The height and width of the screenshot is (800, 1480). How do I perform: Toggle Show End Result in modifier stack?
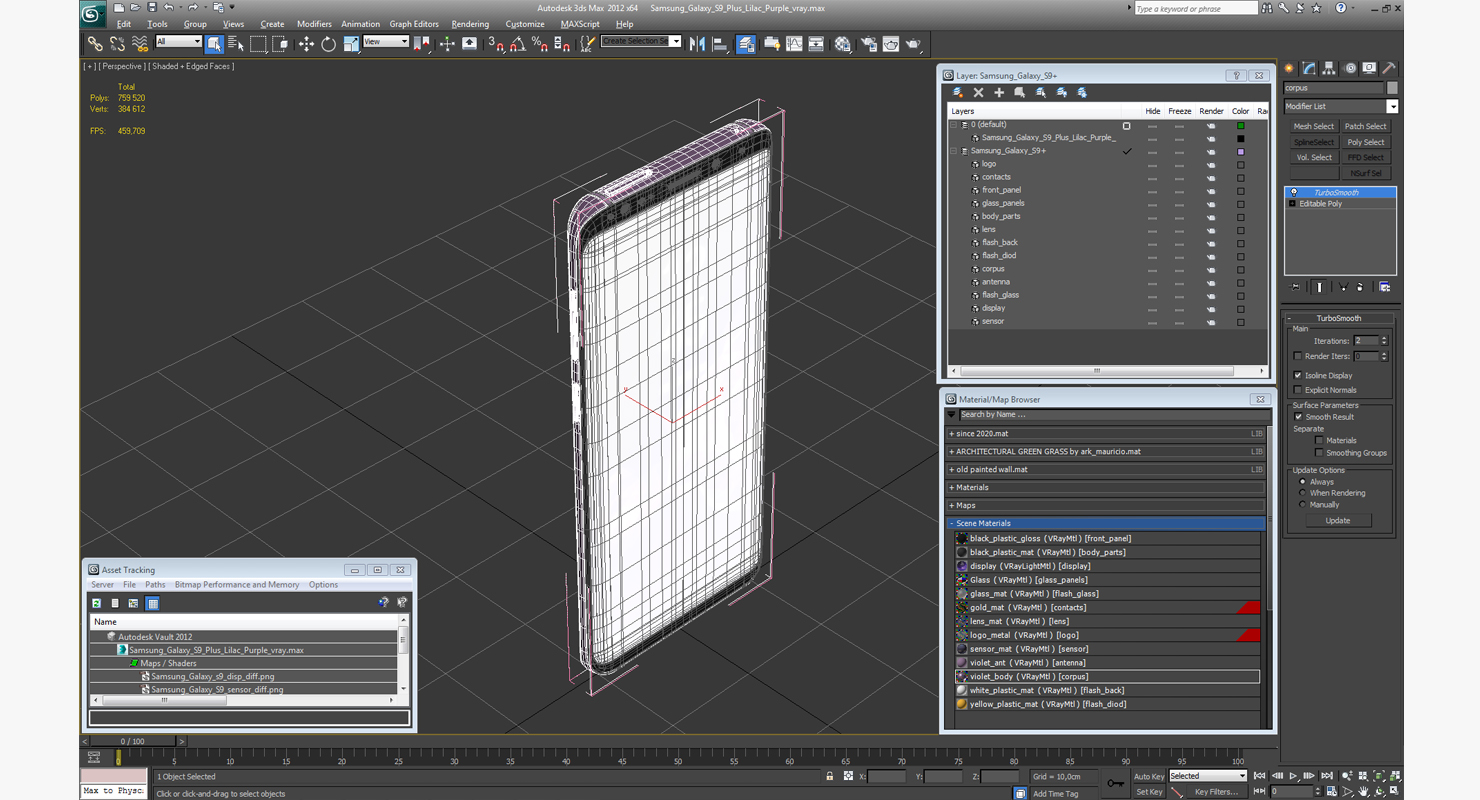(x=1319, y=287)
